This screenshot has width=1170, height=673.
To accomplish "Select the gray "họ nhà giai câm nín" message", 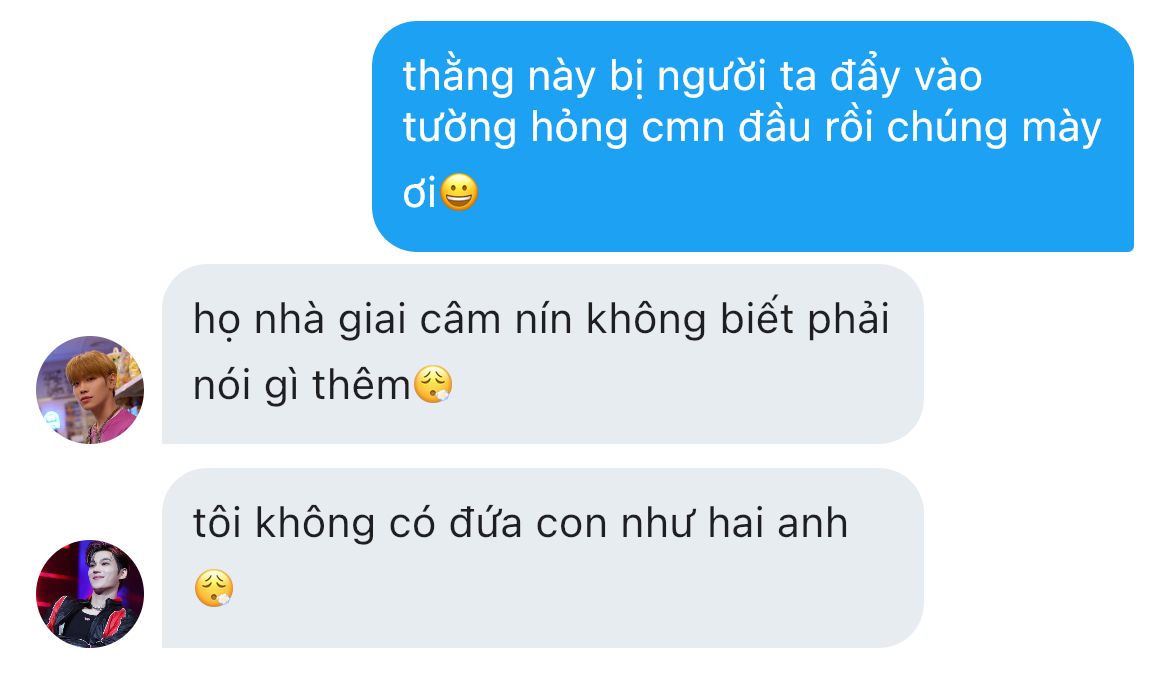I will [x=542, y=354].
